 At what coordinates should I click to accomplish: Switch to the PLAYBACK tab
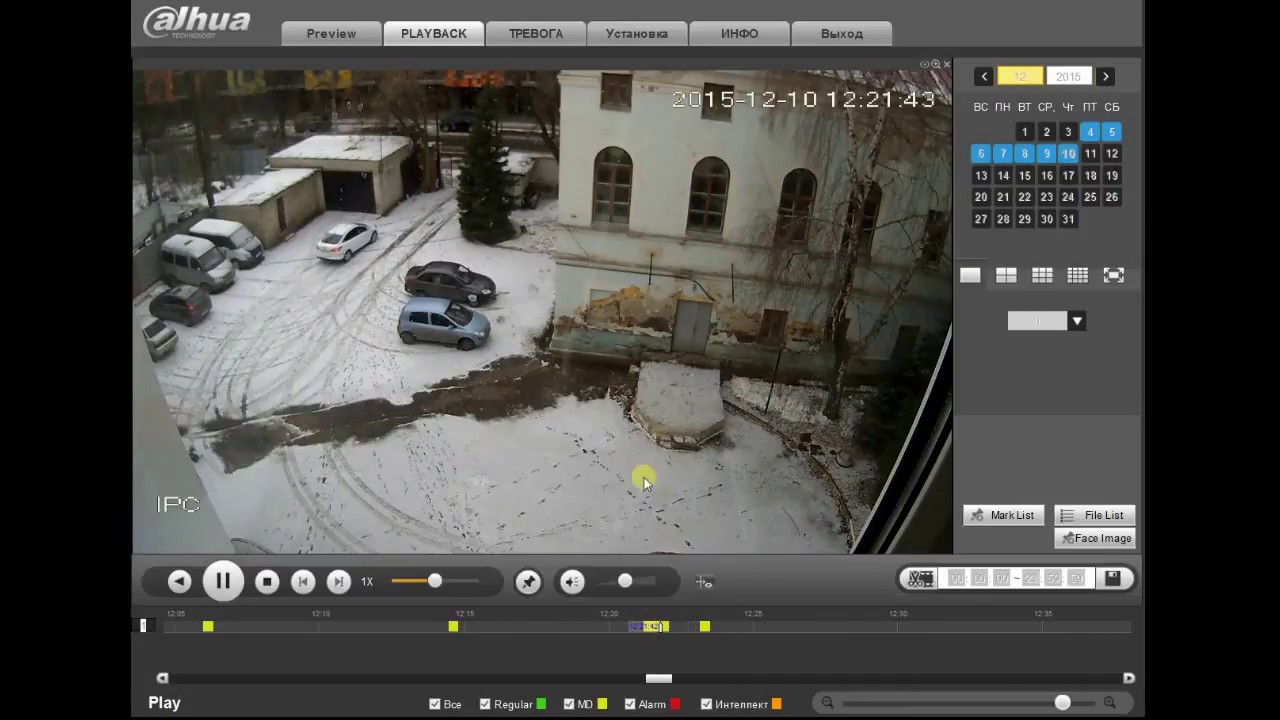(434, 33)
